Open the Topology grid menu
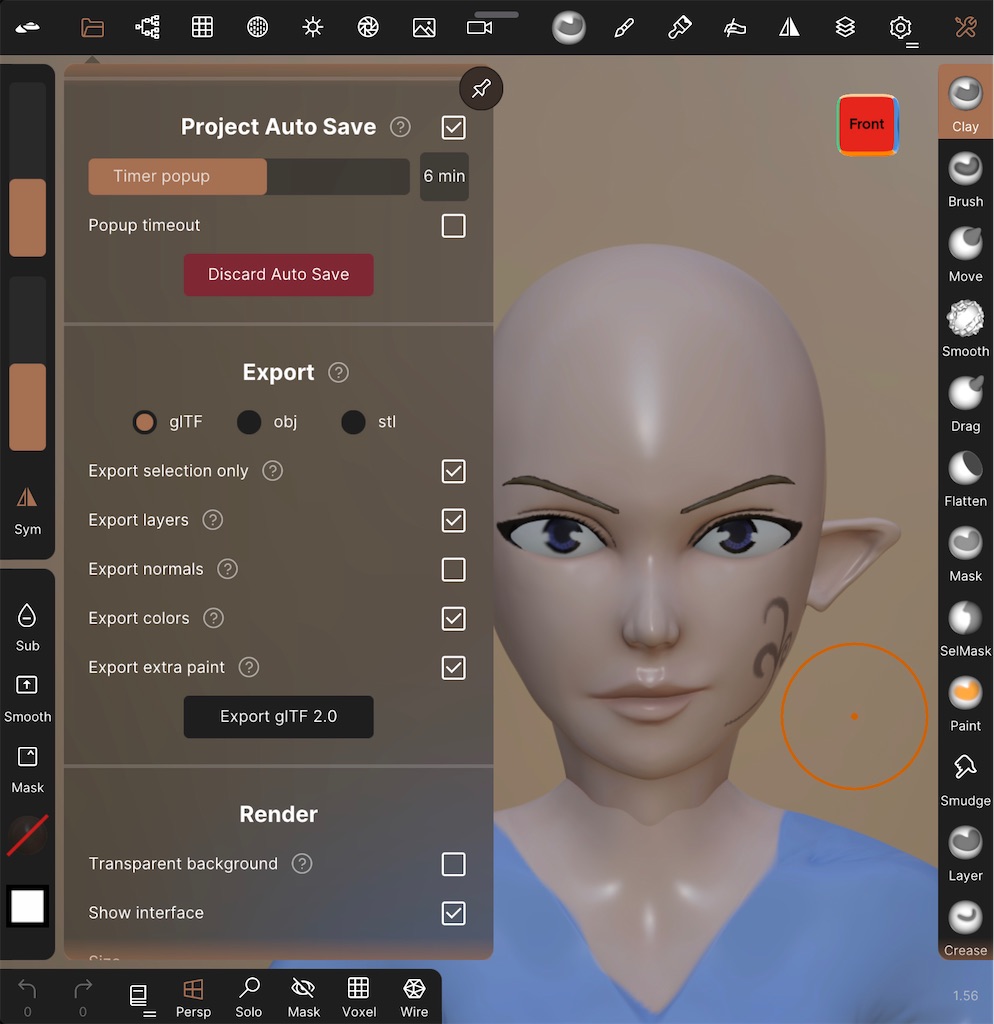Screen dimensions: 994x1024 tap(202, 27)
